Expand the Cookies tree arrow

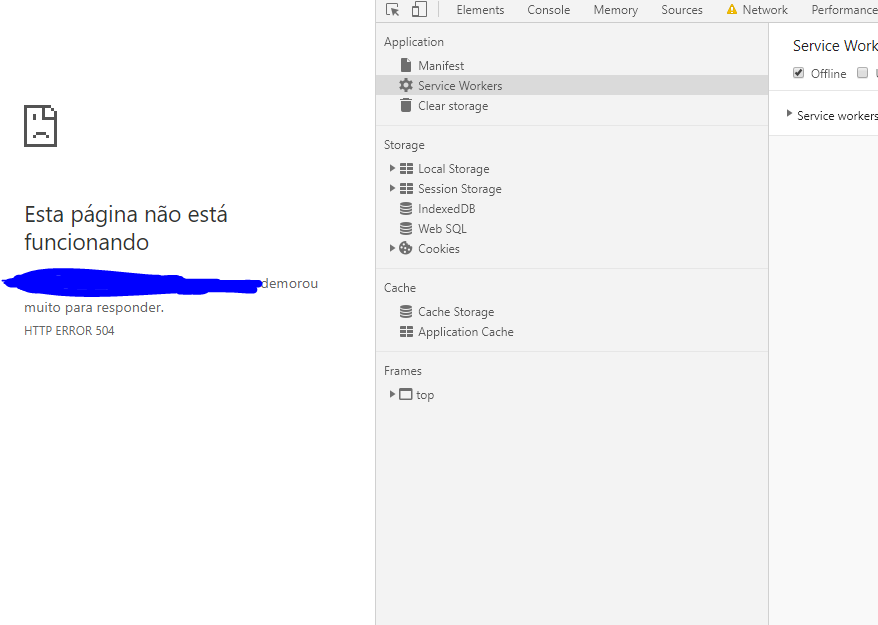pyautogui.click(x=392, y=248)
